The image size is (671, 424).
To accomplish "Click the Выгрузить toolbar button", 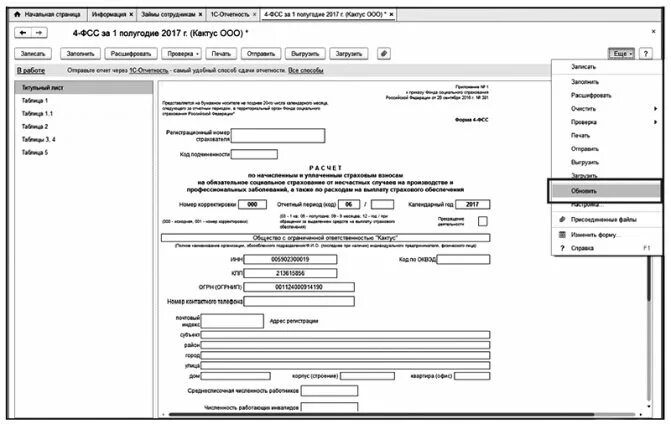I will (x=305, y=53).
